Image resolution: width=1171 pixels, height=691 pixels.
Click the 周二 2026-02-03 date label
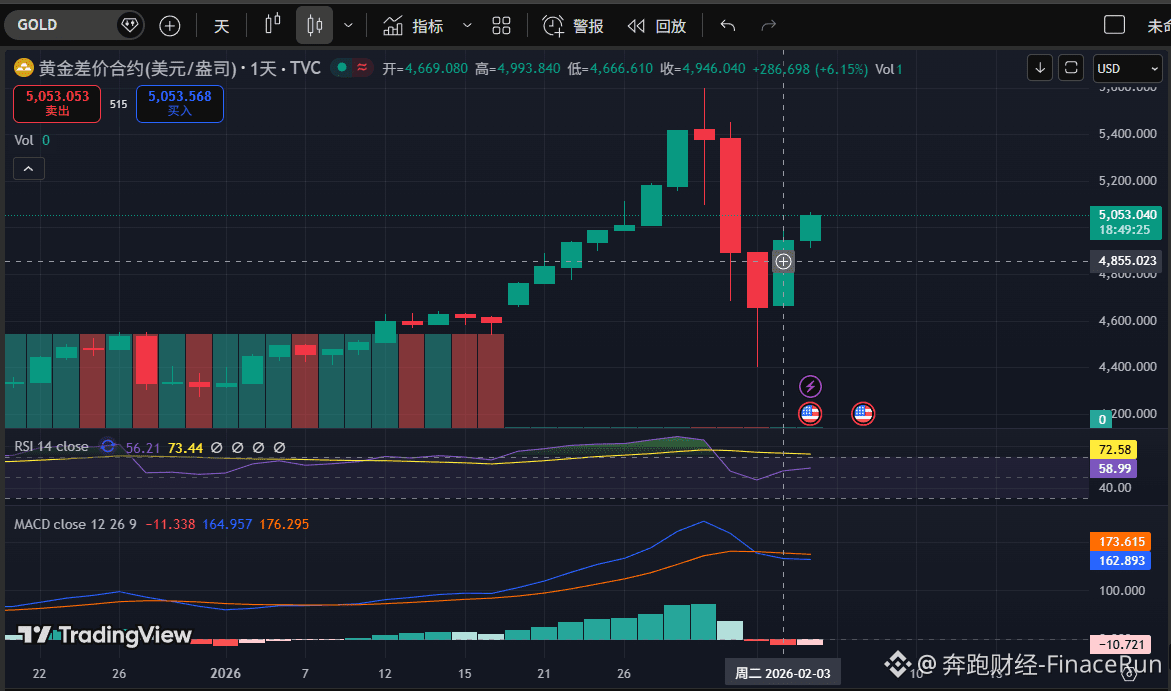782,672
